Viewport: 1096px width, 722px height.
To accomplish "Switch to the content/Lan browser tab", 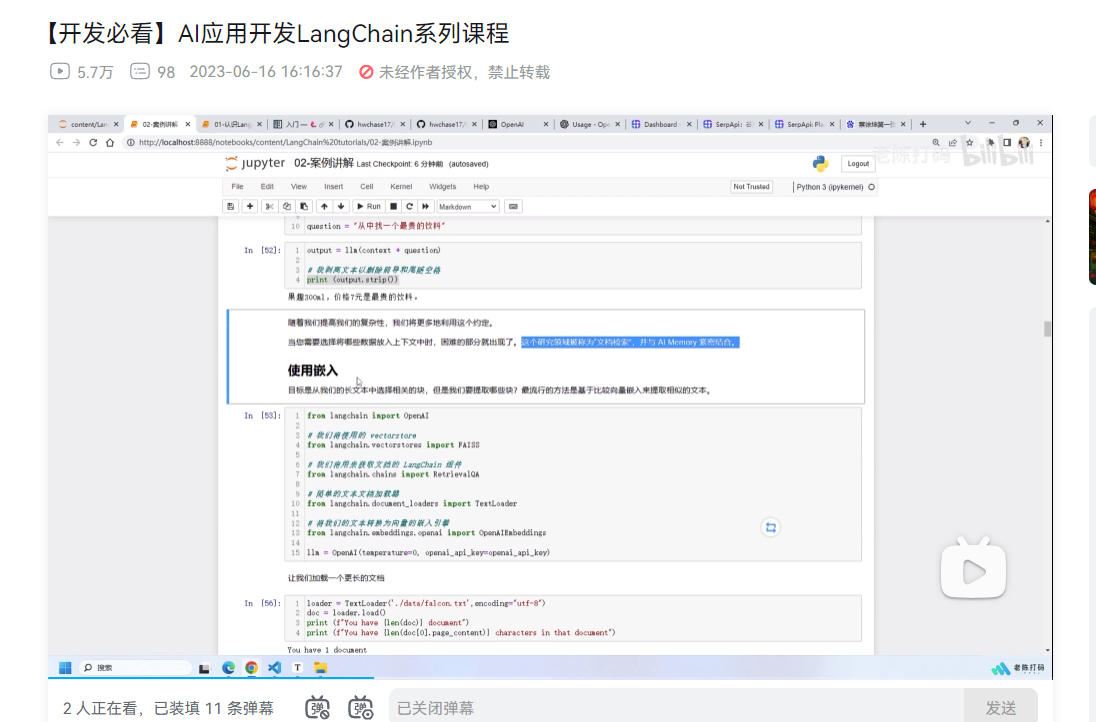I will [x=87, y=124].
